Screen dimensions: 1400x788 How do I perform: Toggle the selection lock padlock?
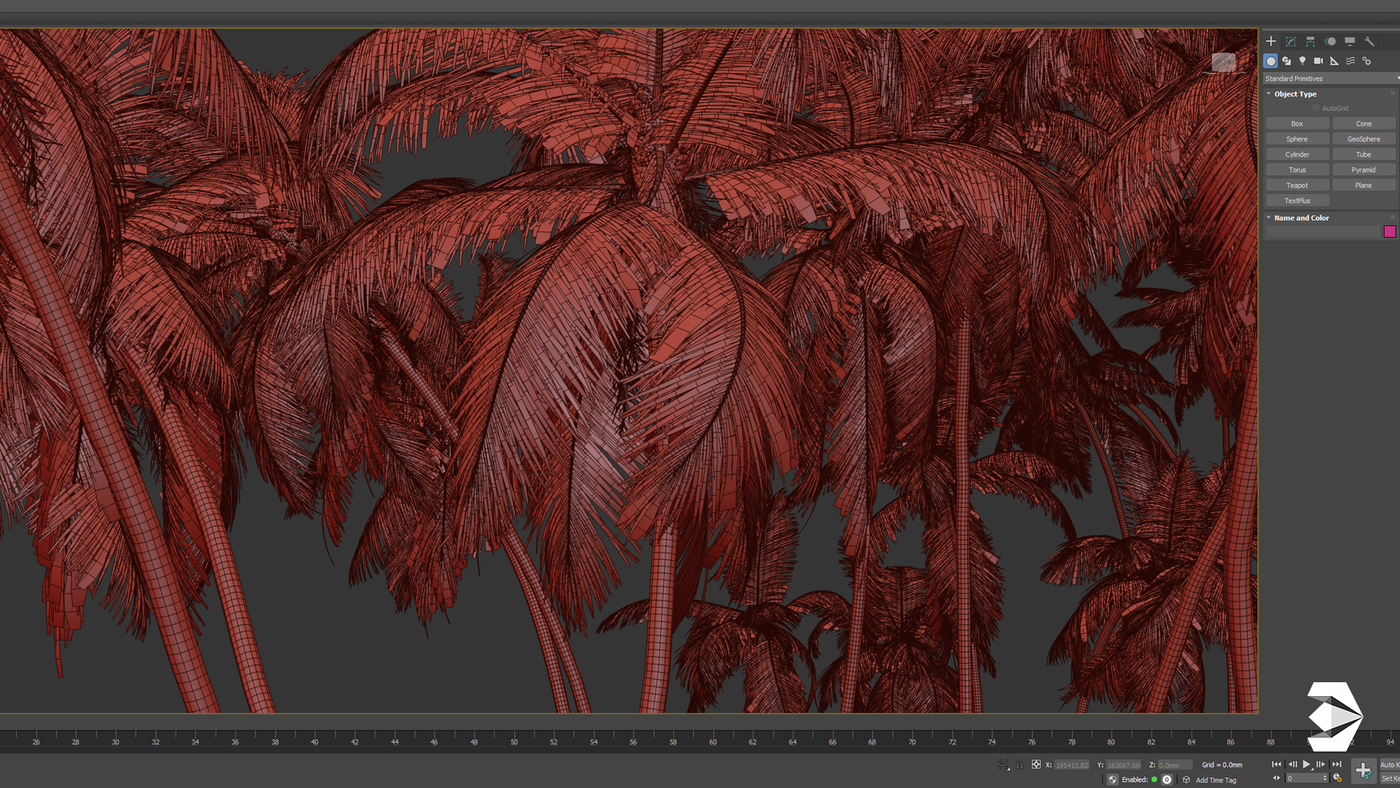pyautogui.click(x=1019, y=765)
